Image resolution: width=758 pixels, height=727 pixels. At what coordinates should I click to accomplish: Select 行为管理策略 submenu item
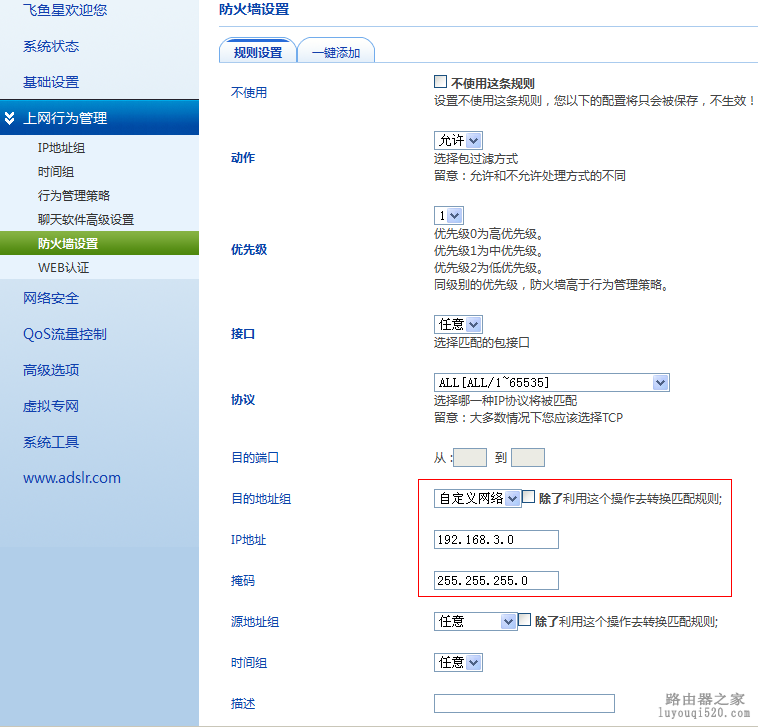[74, 195]
